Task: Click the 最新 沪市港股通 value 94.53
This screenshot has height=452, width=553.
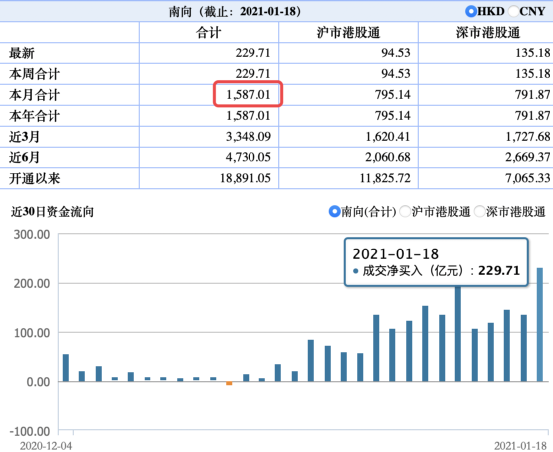Action: [396, 53]
